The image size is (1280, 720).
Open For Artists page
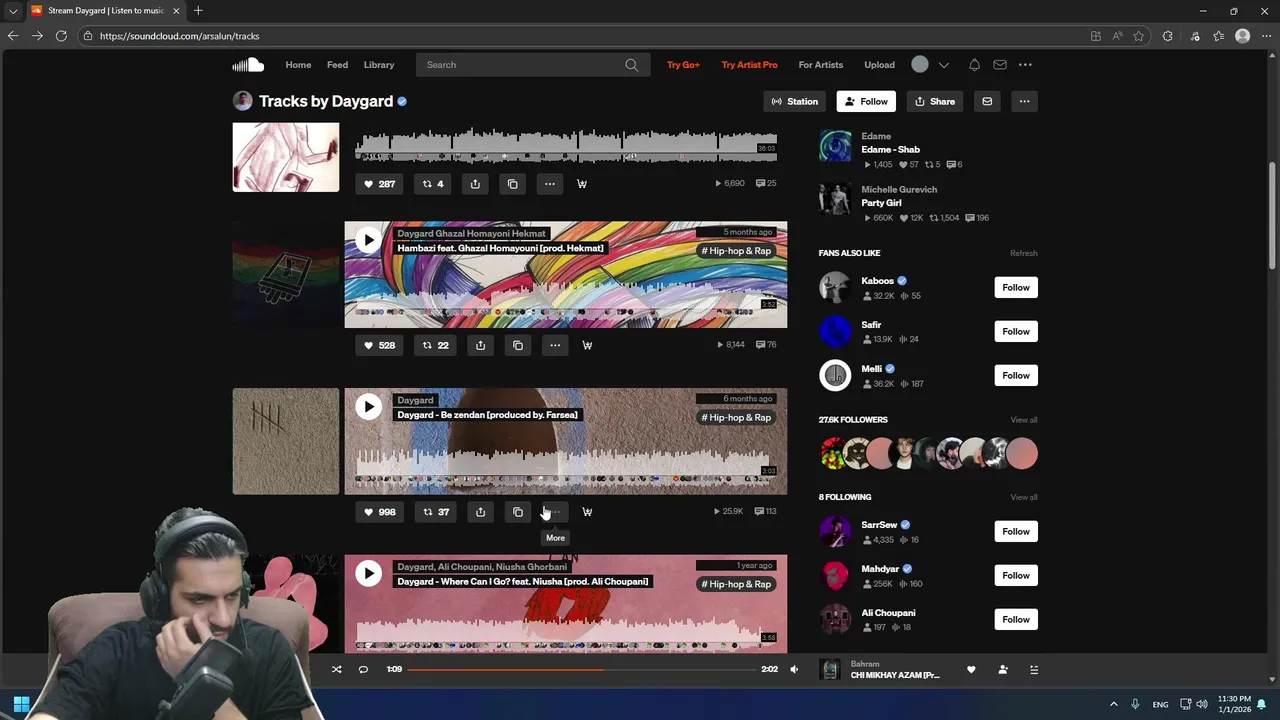tap(821, 65)
